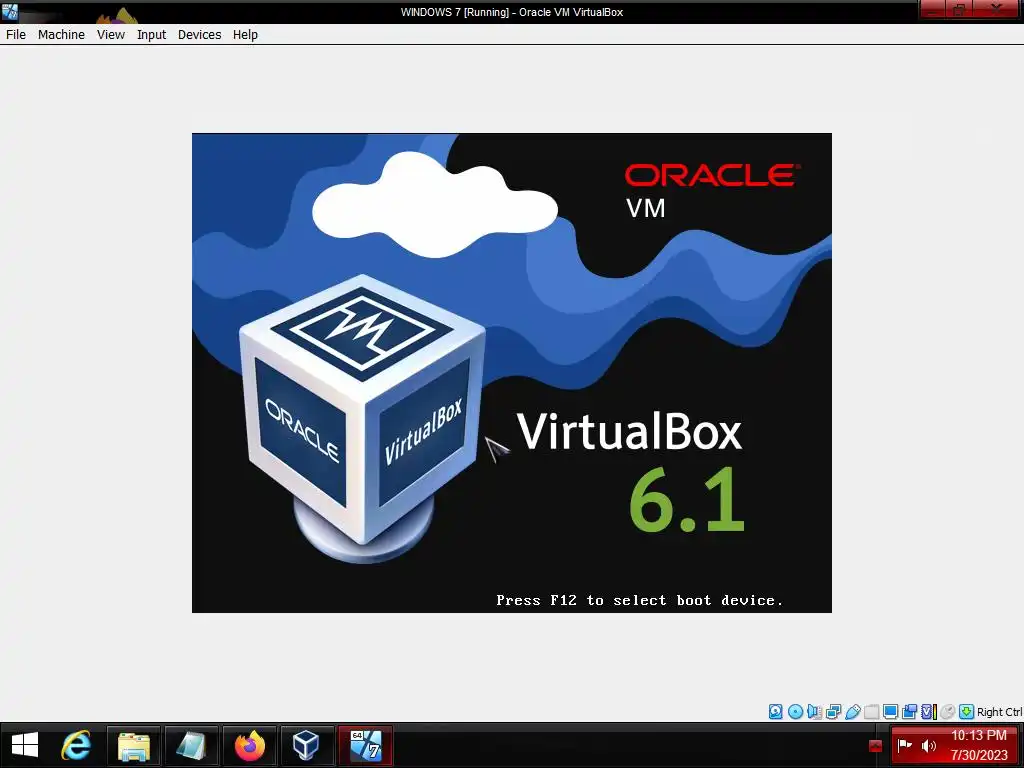Open the Help menu
The image size is (1024, 768).
246,35
